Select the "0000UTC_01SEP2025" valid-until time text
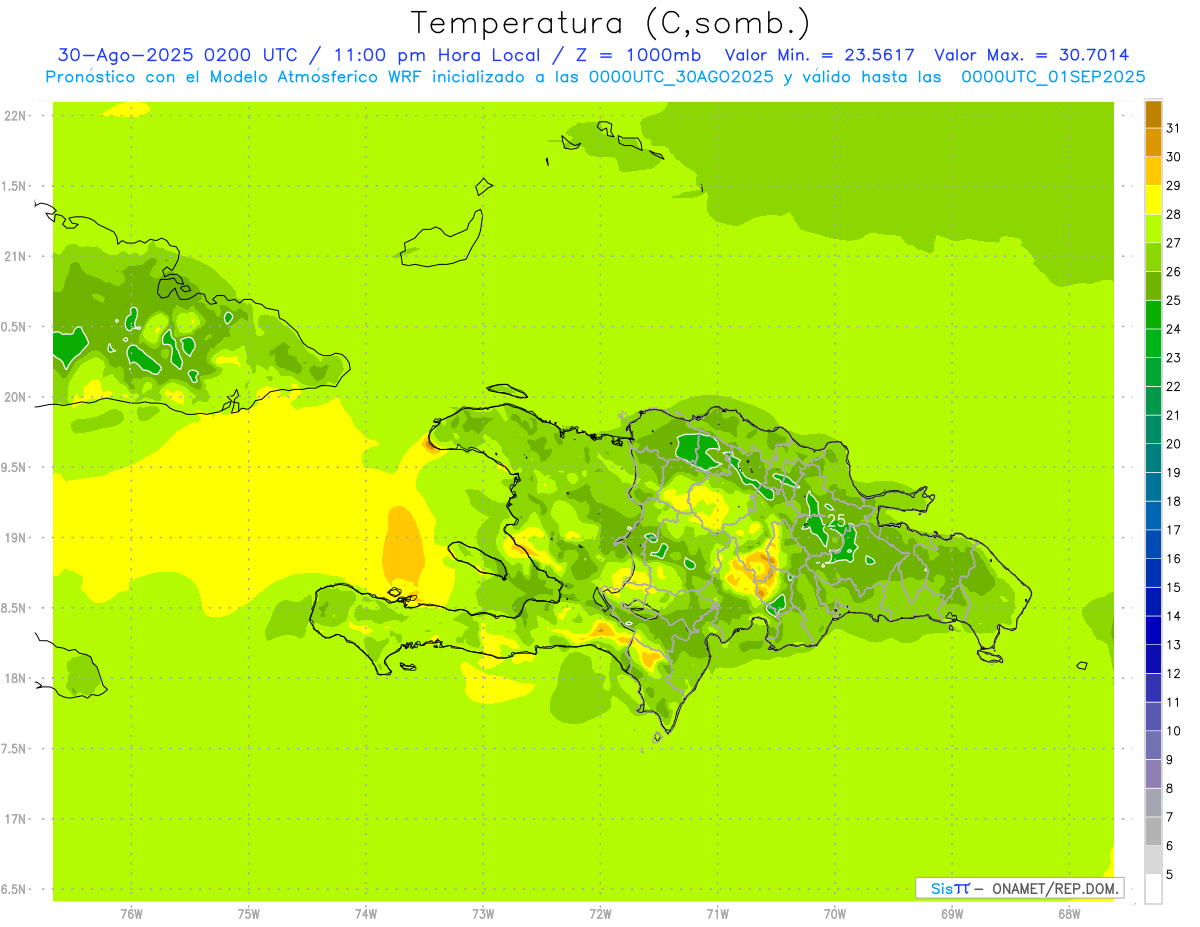 [x=1053, y=76]
